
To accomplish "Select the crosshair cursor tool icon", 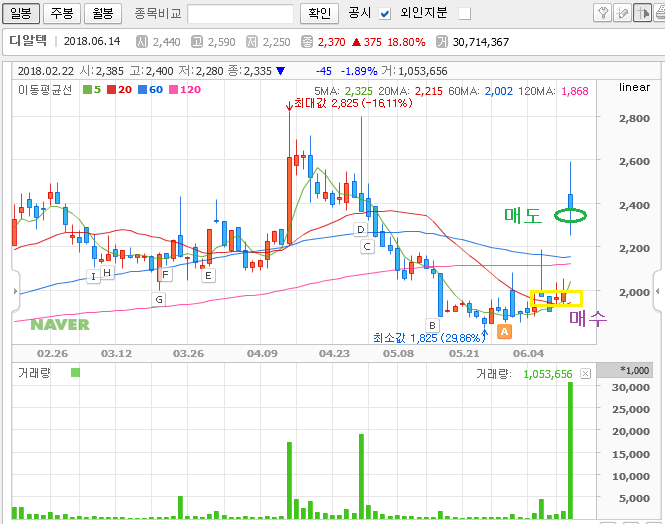I will 642,13.
